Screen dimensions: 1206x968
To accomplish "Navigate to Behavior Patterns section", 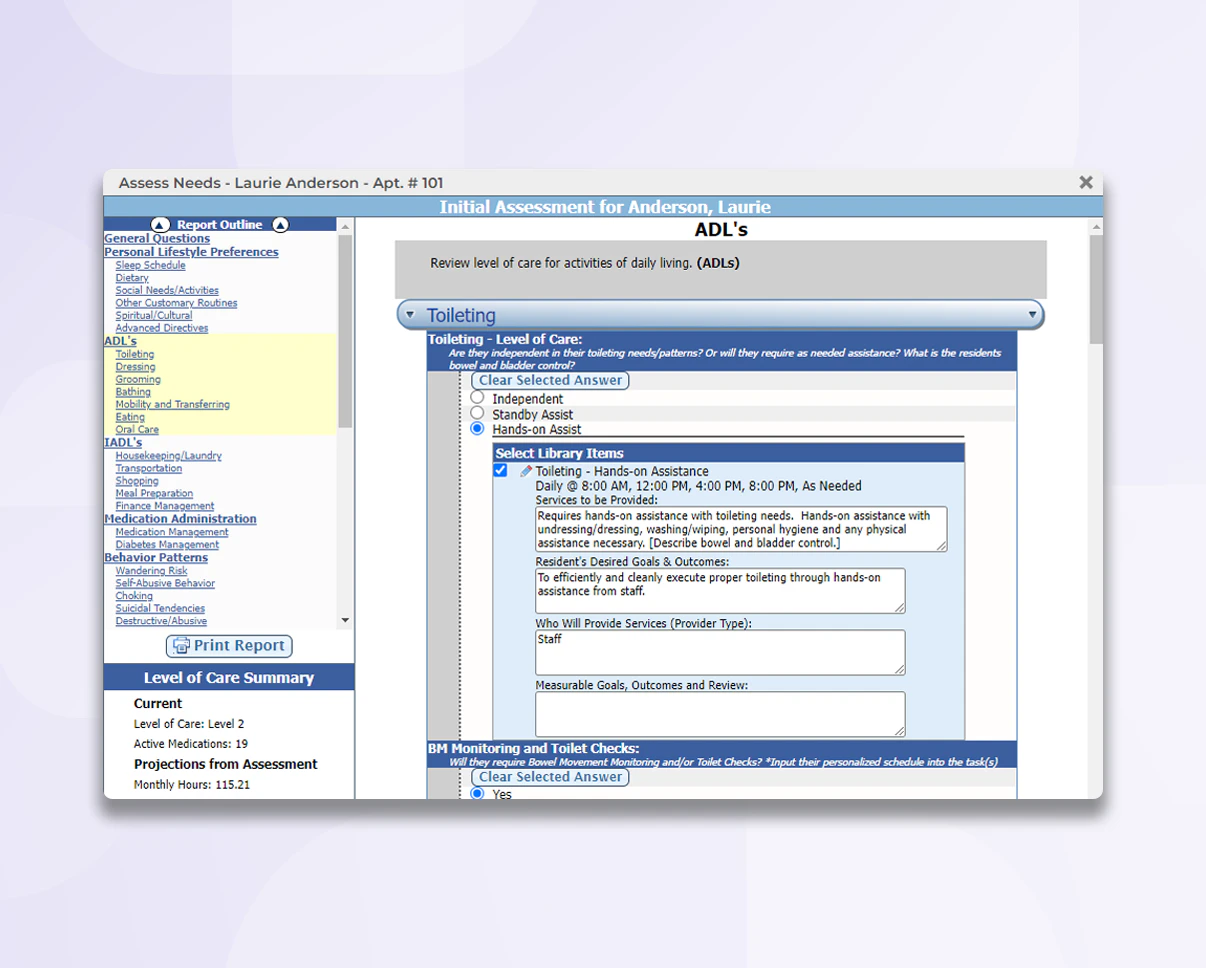I will pos(156,557).
